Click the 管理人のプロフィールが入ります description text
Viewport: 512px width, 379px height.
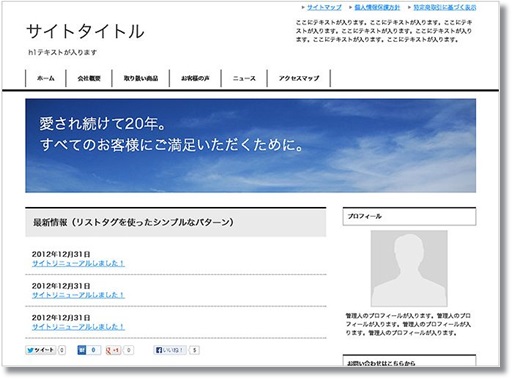[408, 324]
